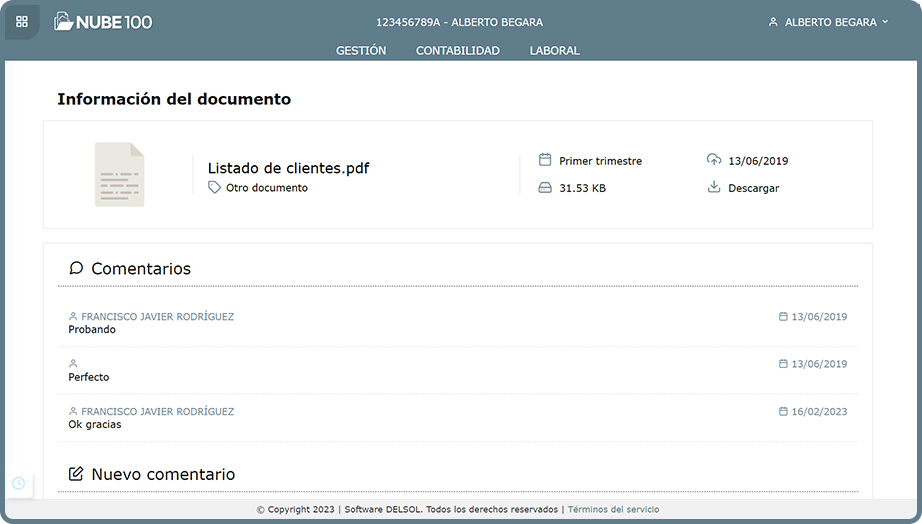Screen dimensions: 922x524
Task: Click the speech bubble Comentarios icon
Action: [x=76, y=268]
